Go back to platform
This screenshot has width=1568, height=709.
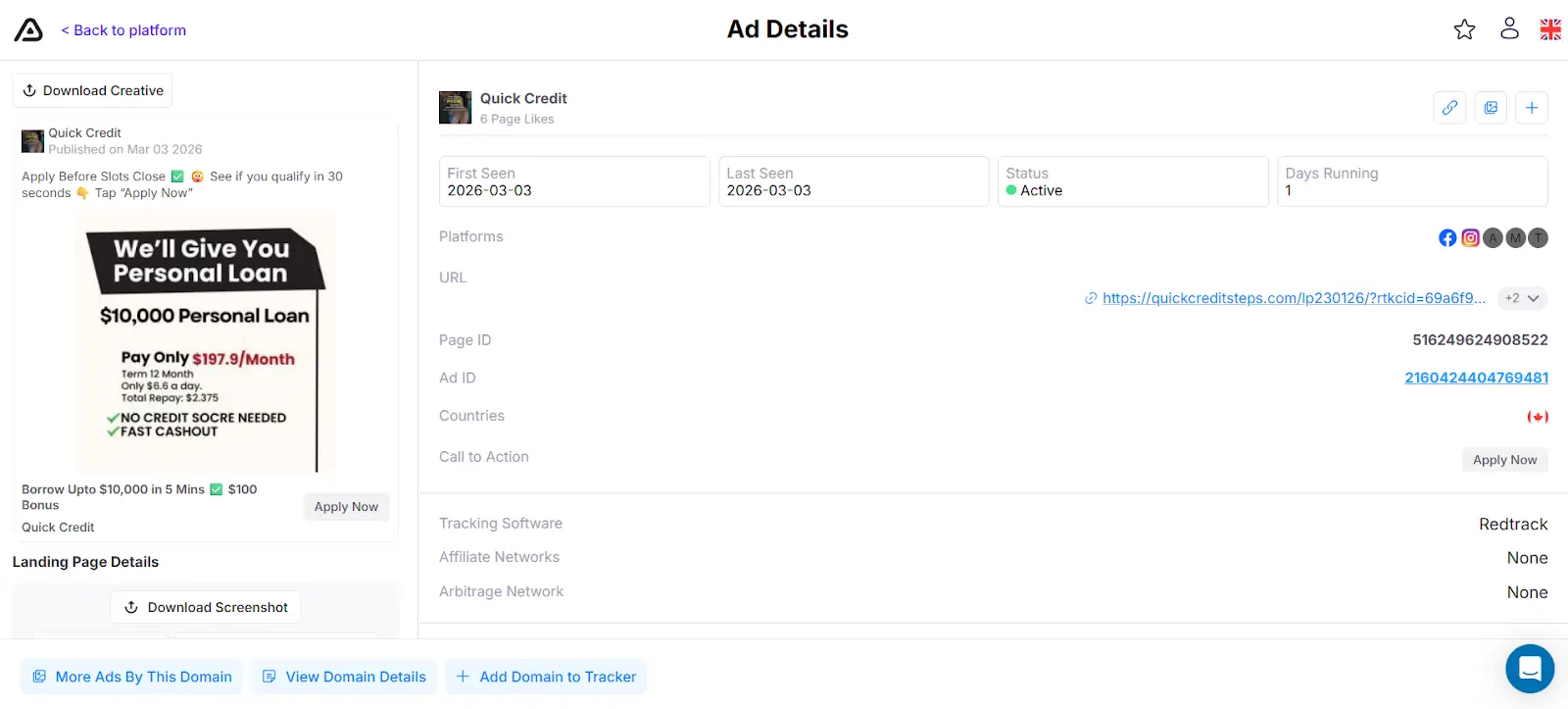pos(123,30)
